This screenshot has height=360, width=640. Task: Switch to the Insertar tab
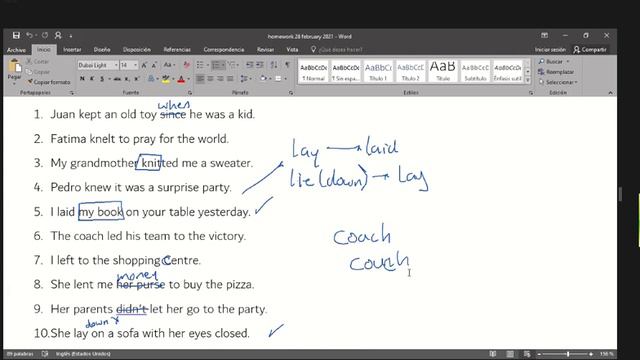click(x=72, y=50)
